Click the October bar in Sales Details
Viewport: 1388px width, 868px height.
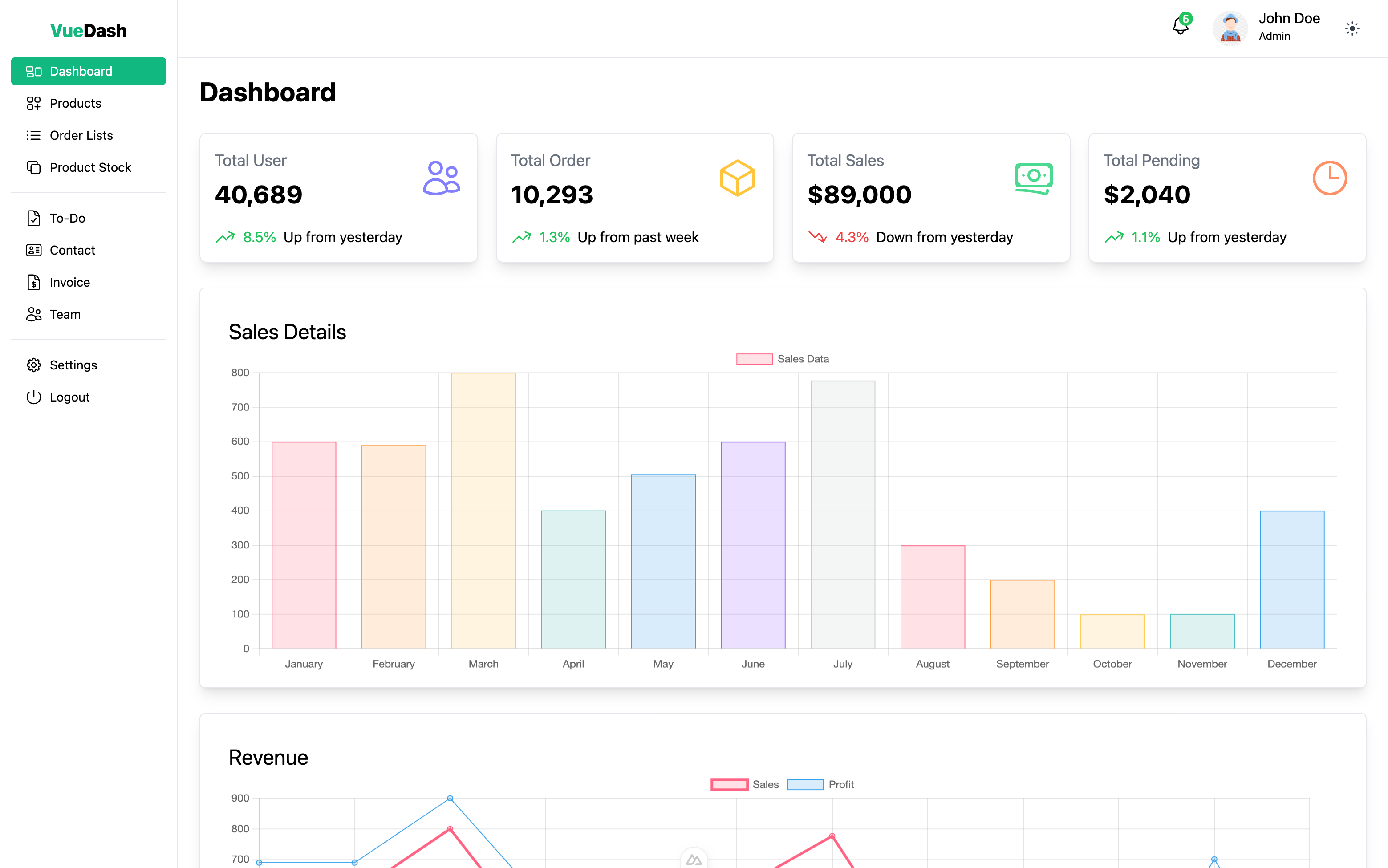[x=1112, y=631]
